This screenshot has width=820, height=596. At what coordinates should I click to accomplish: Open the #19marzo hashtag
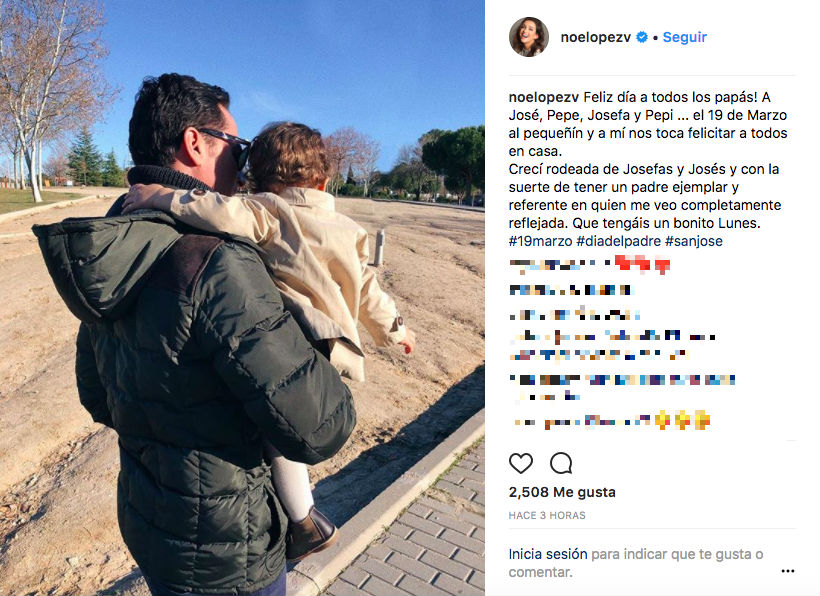(540, 241)
